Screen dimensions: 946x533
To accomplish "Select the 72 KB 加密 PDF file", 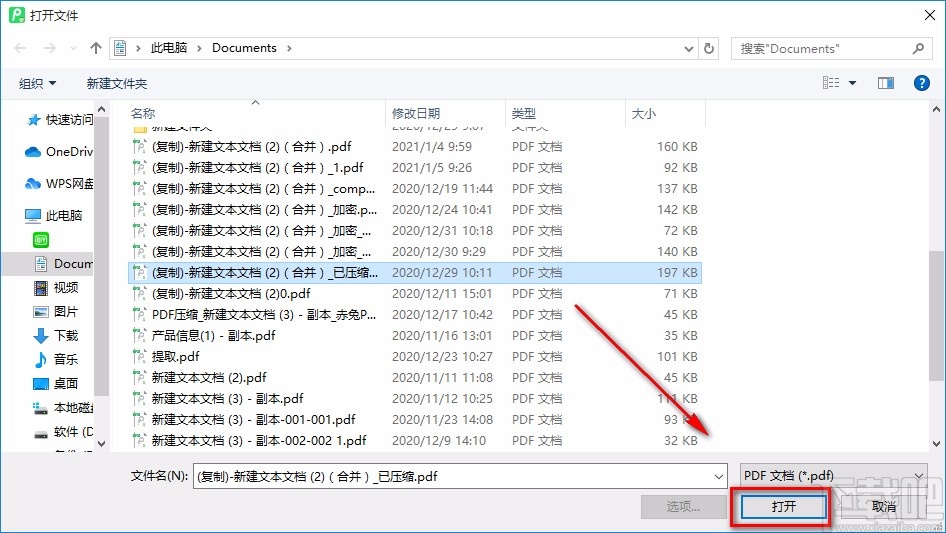I will click(415, 231).
